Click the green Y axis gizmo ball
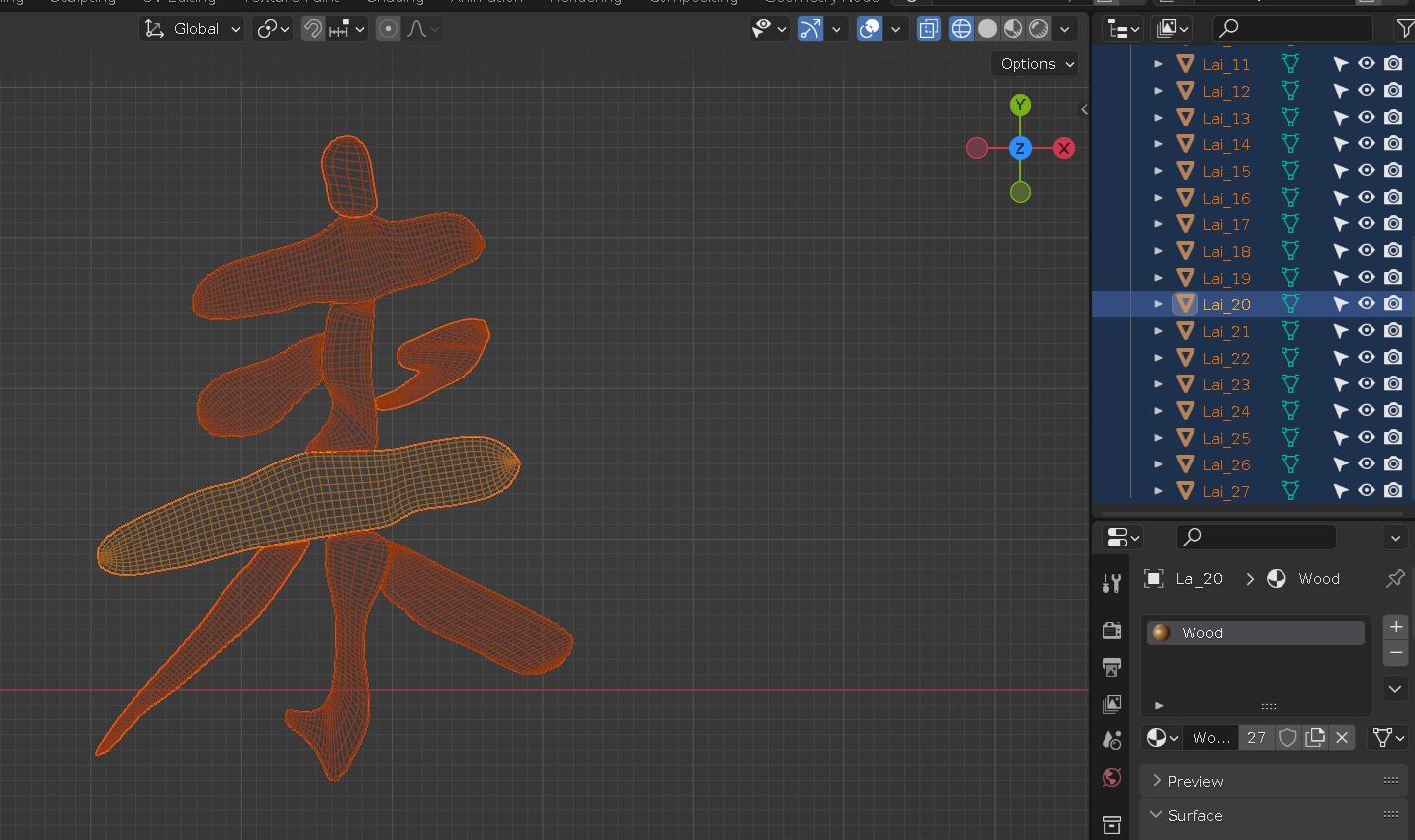 [x=1020, y=105]
